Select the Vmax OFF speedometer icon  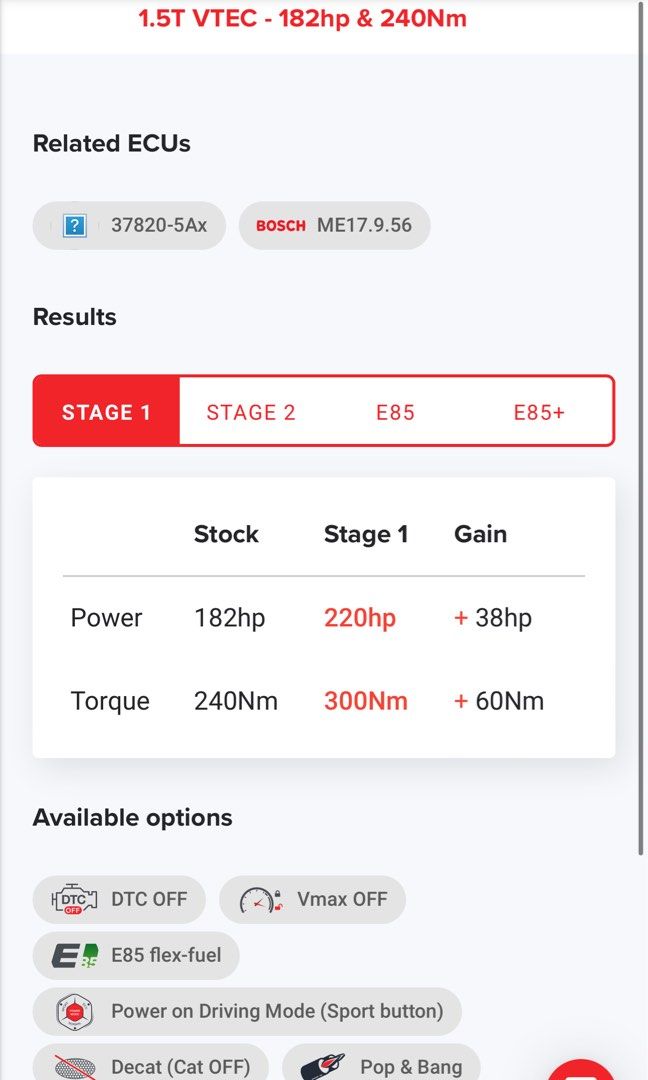[264, 899]
